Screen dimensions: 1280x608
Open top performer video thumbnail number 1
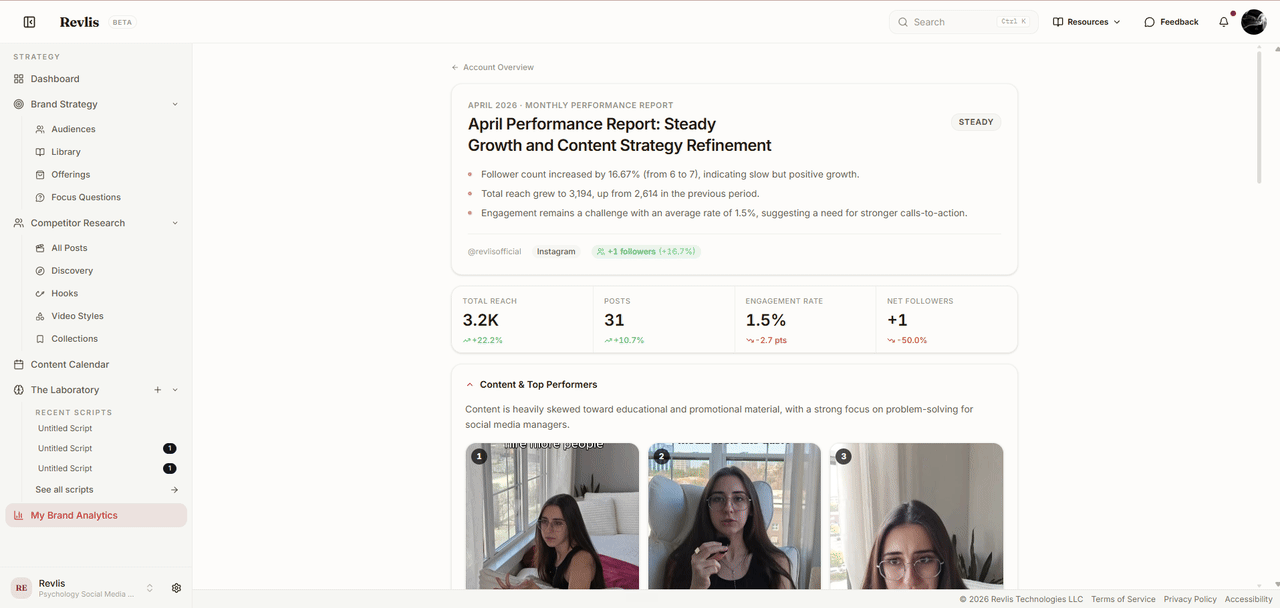[x=552, y=516]
